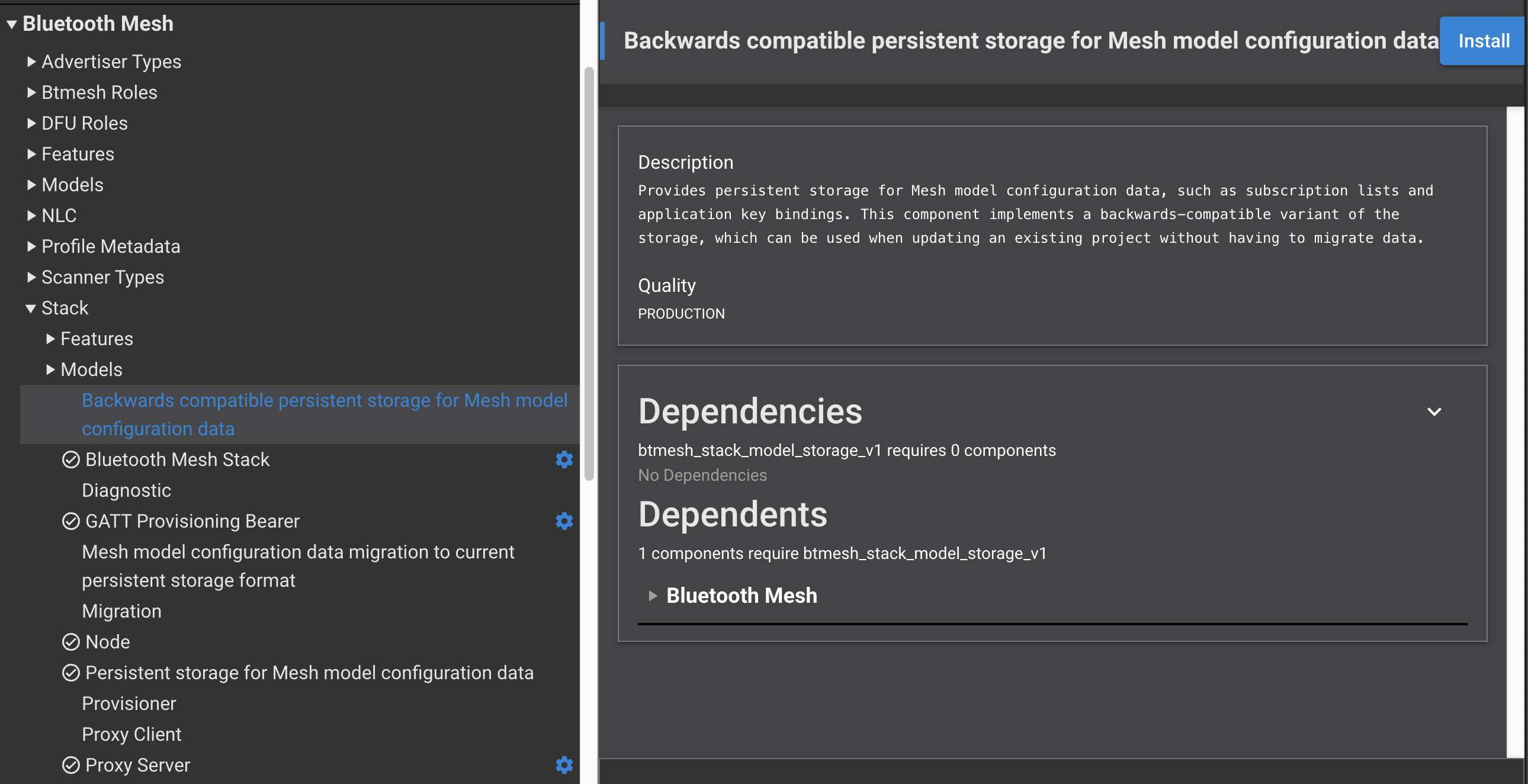
Task: Select the Migration component
Action: tap(121, 612)
